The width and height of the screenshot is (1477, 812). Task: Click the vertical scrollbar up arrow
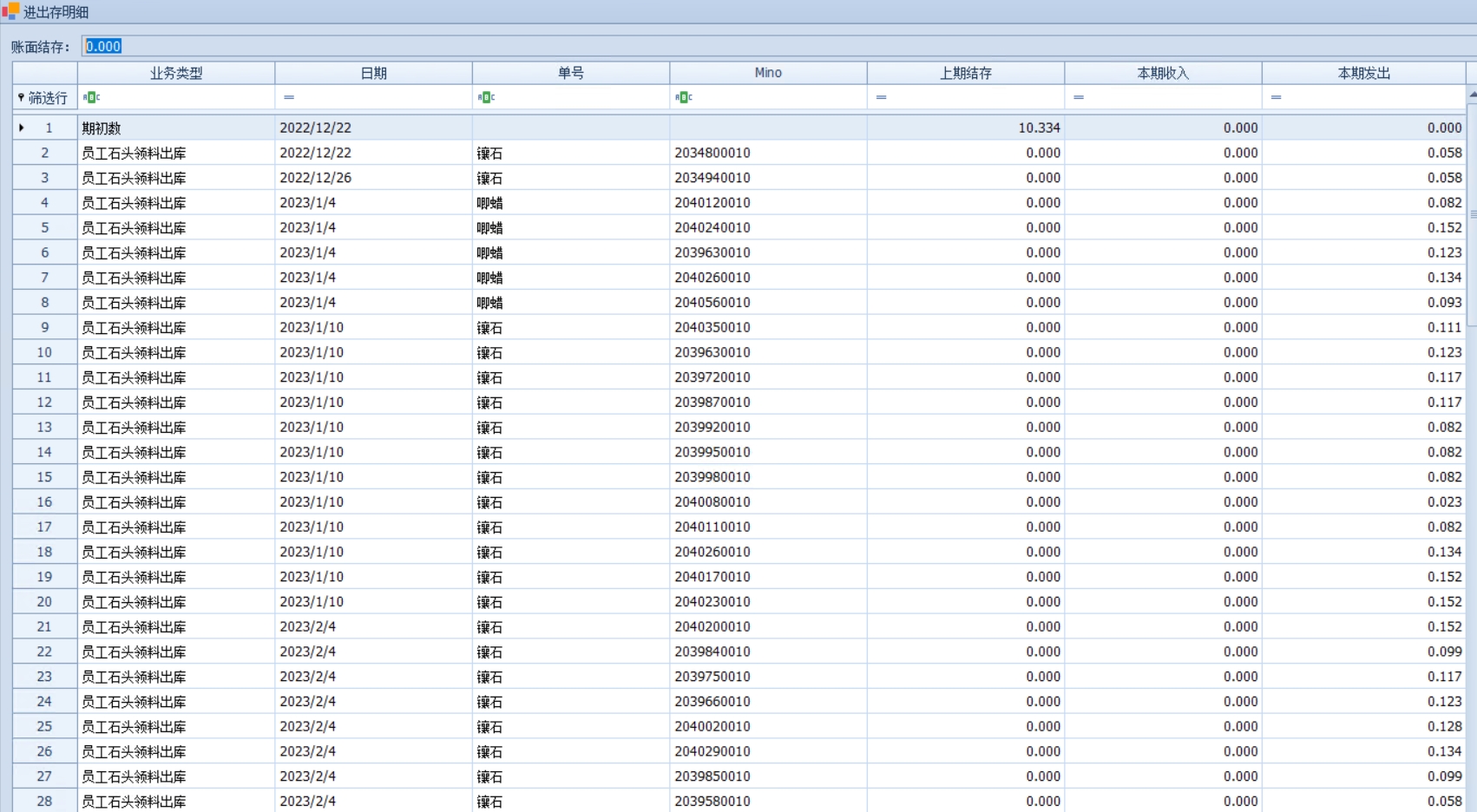1472,94
